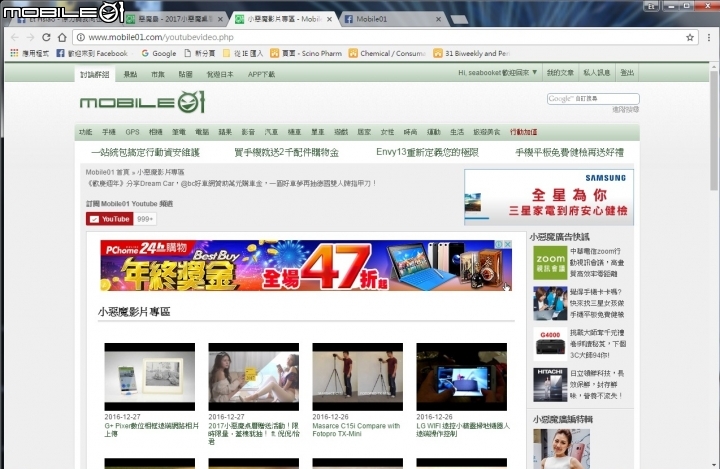Open the apps grid bookmark icon
This screenshot has width=720, height=469.
[x=14, y=53]
